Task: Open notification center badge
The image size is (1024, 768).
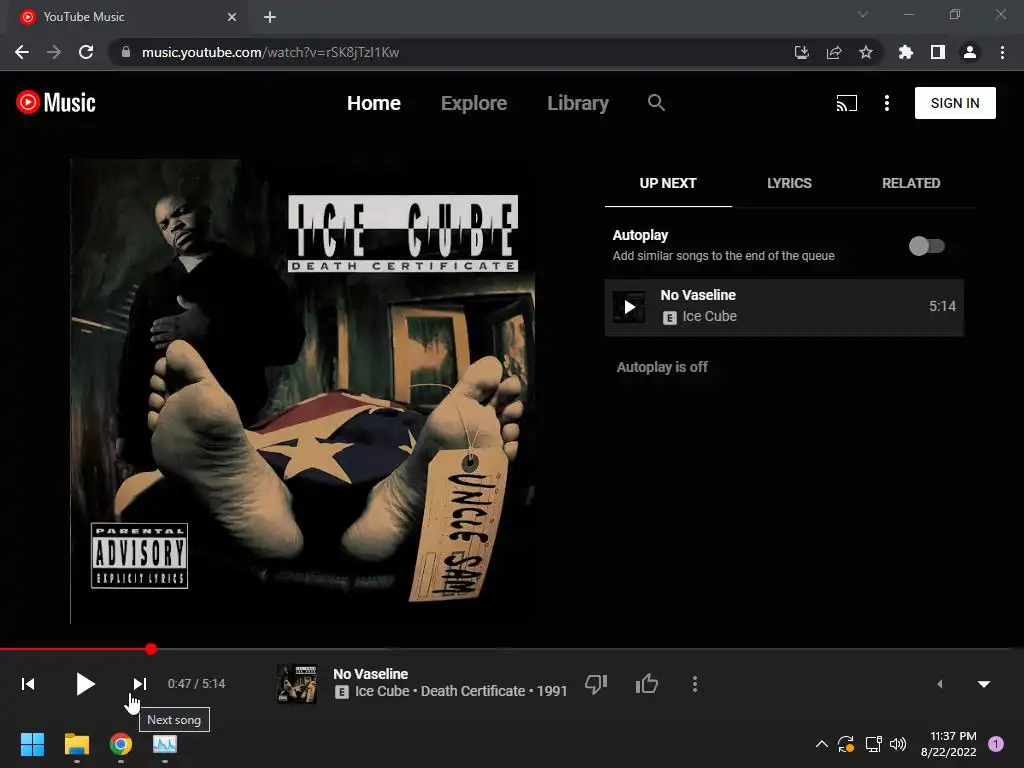Action: tap(996, 744)
